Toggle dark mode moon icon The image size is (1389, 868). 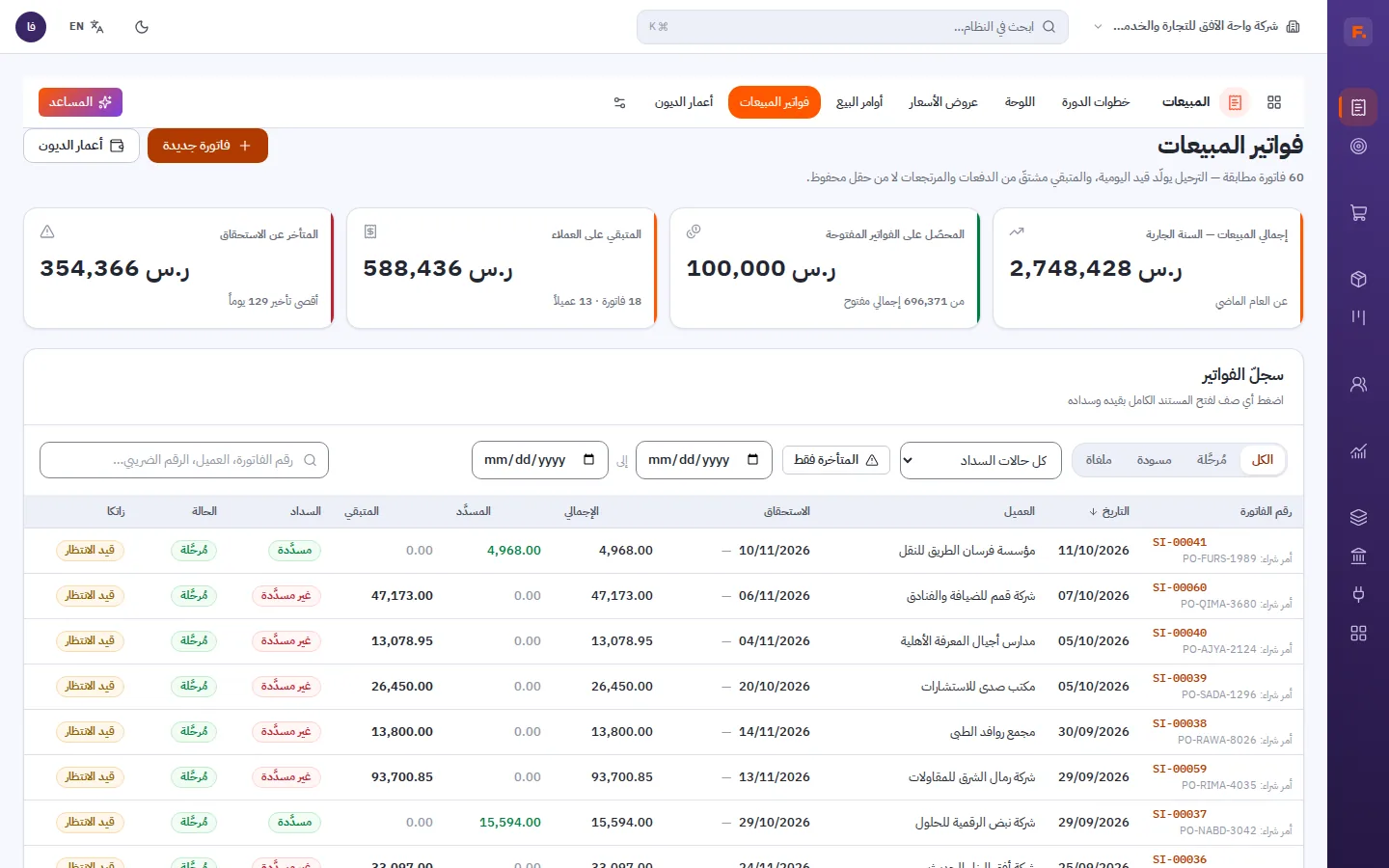pyautogui.click(x=142, y=27)
